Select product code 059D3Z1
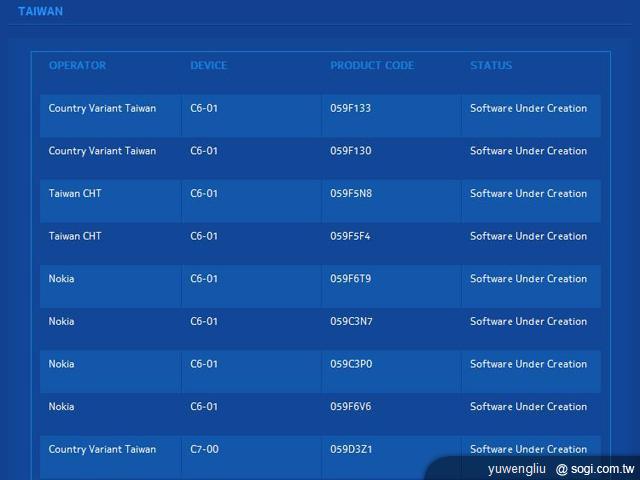Screen dimensions: 640x480 350,450
